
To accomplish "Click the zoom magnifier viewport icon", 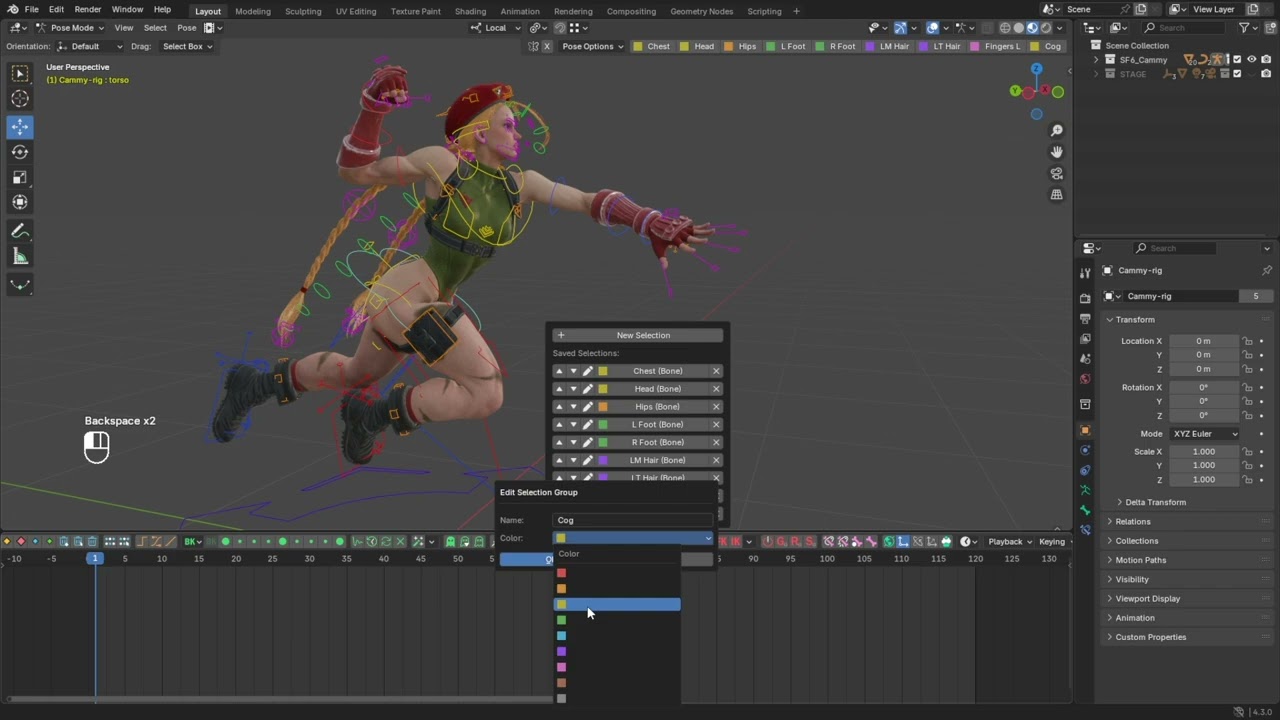I will point(1056,131).
